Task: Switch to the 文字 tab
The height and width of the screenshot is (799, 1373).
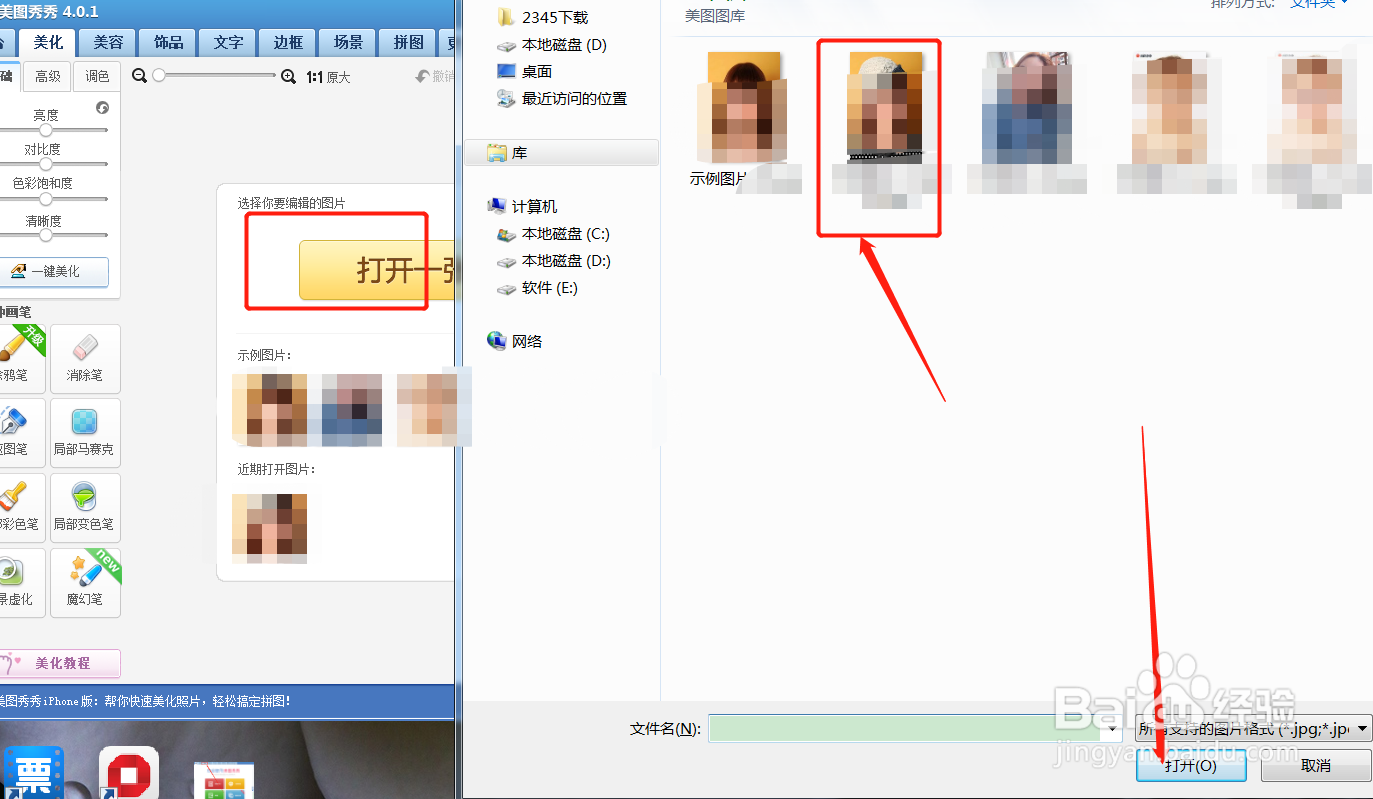Action: tap(228, 42)
